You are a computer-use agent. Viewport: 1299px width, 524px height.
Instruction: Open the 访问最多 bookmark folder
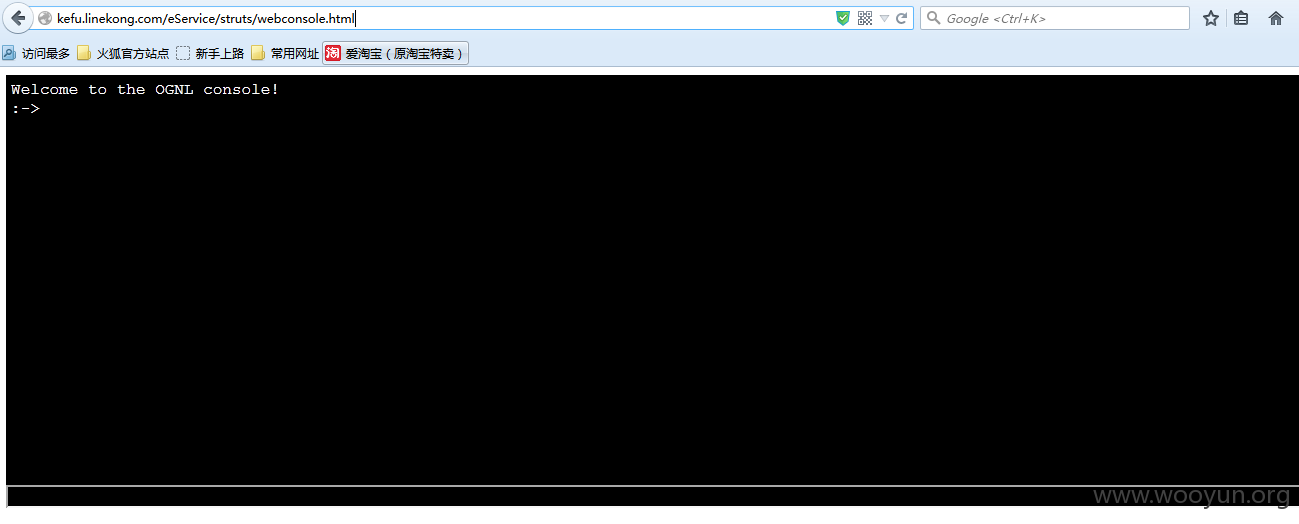point(37,54)
